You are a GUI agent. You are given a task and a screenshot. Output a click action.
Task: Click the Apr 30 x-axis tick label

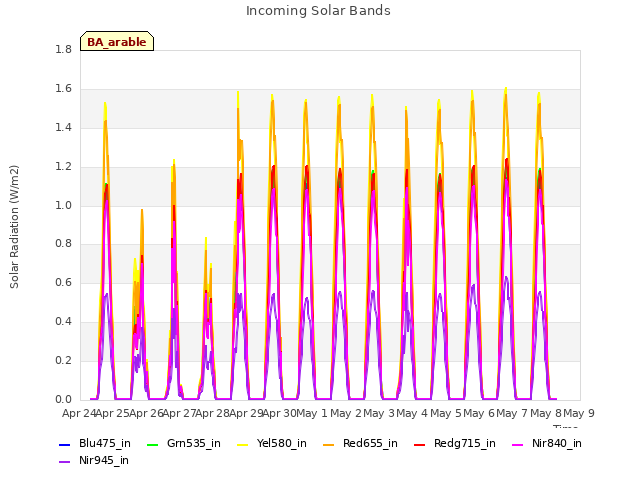tap(279, 413)
